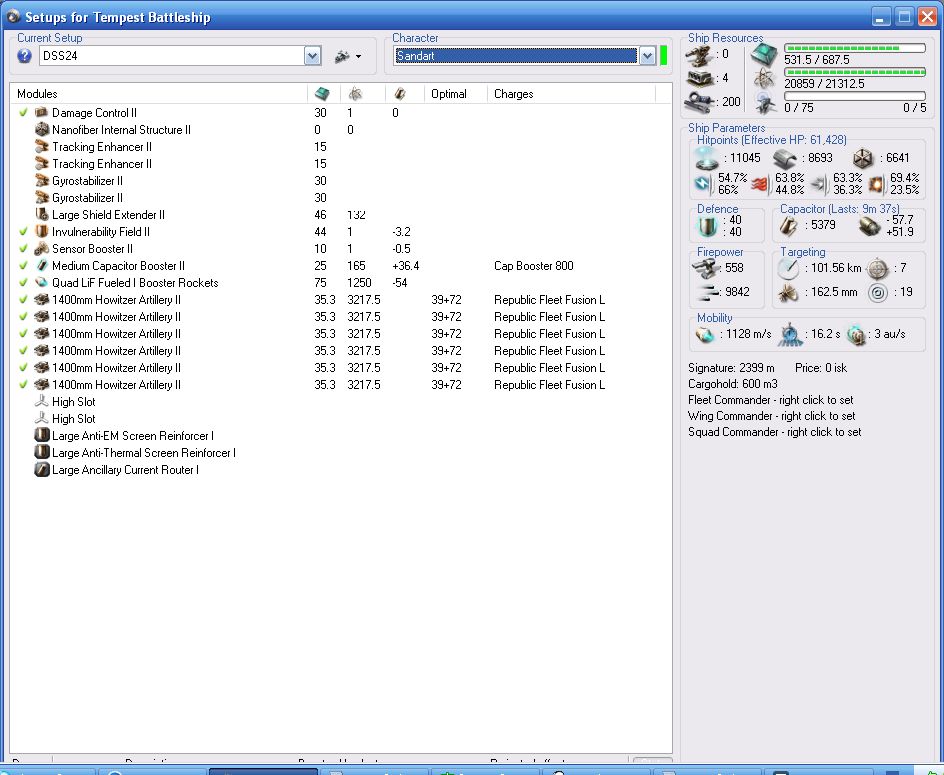Viewport: 944px width, 775px height.
Task: Select the Sandart character field
Action: 515,56
